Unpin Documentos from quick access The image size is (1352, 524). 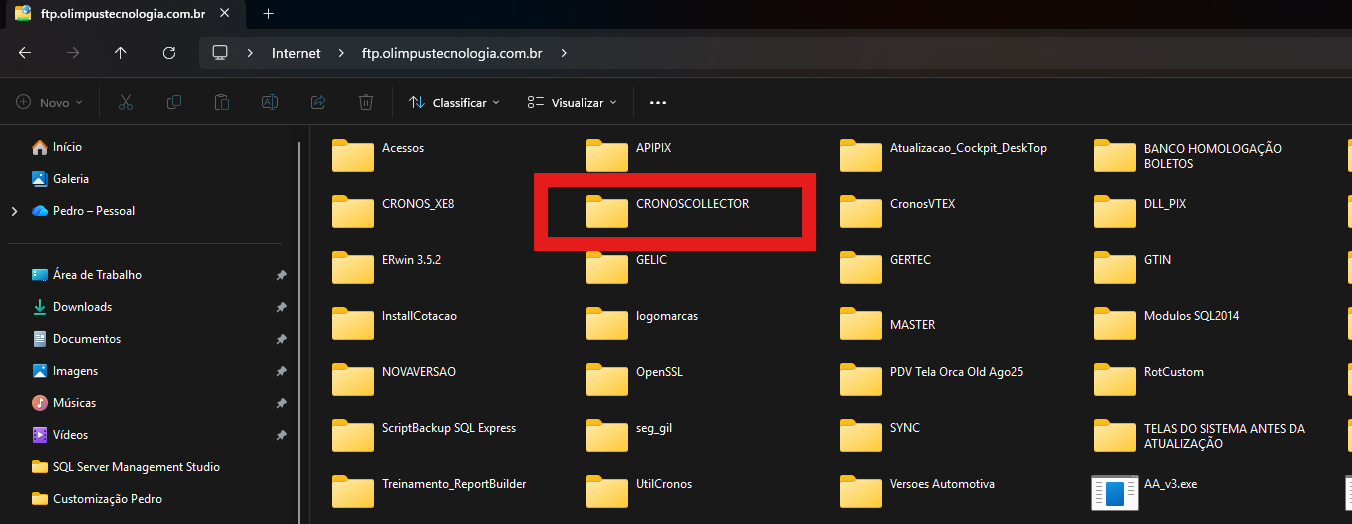(282, 339)
